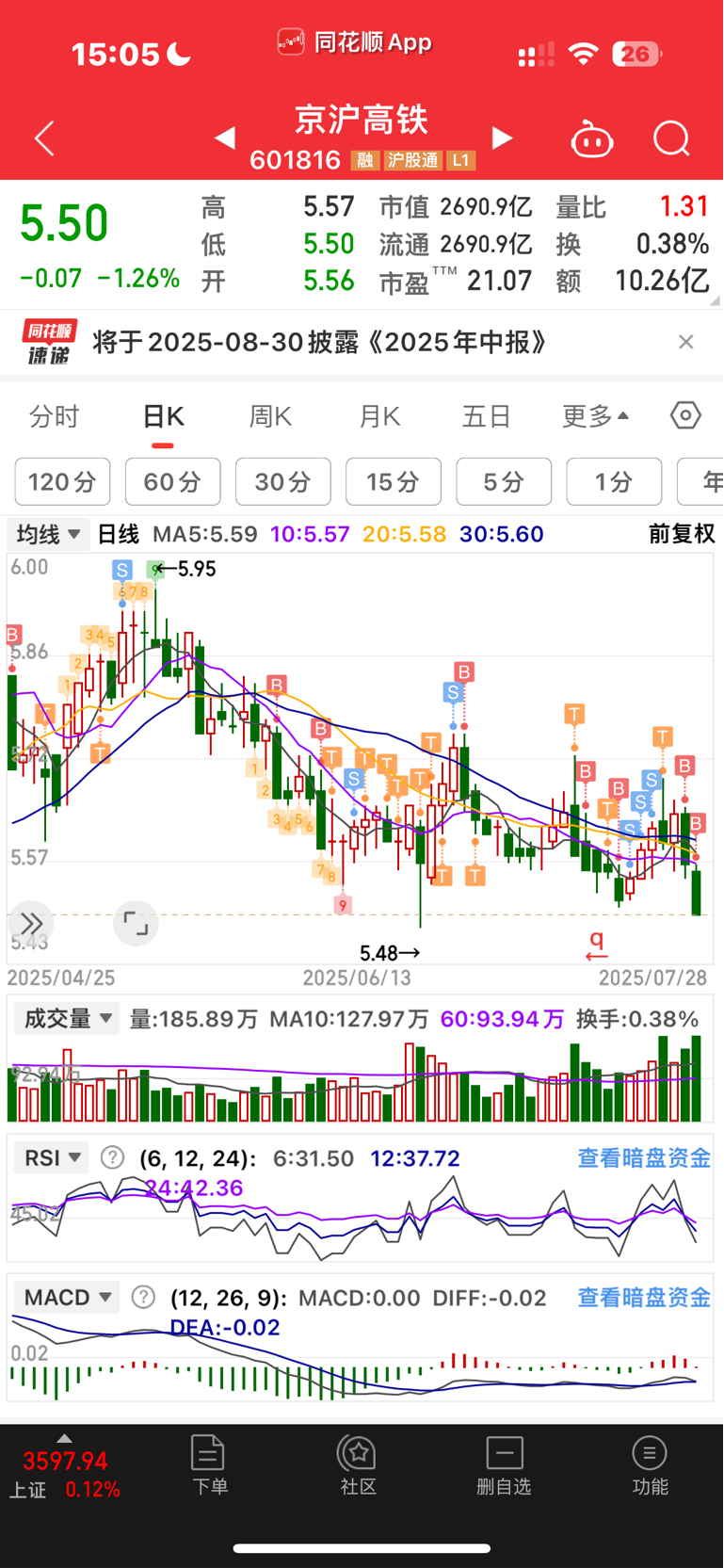Open 均线 indicator dropdown
Screen dimensions: 724x1568
[x=48, y=534]
